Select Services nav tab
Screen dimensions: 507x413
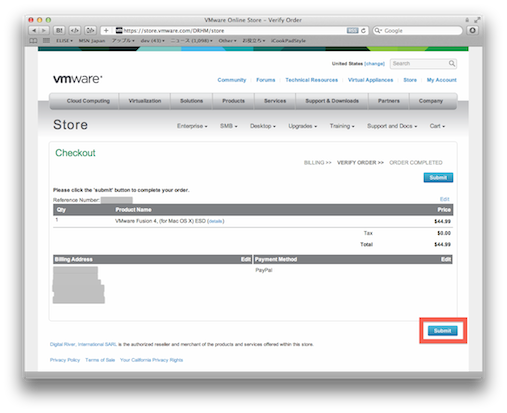pyautogui.click(x=275, y=101)
